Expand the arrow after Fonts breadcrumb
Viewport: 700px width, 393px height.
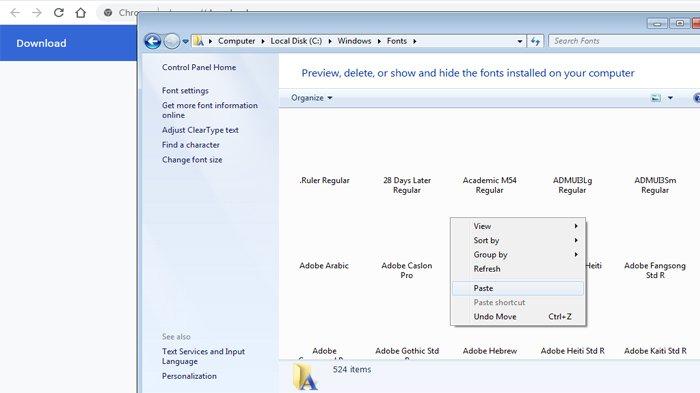[414, 41]
